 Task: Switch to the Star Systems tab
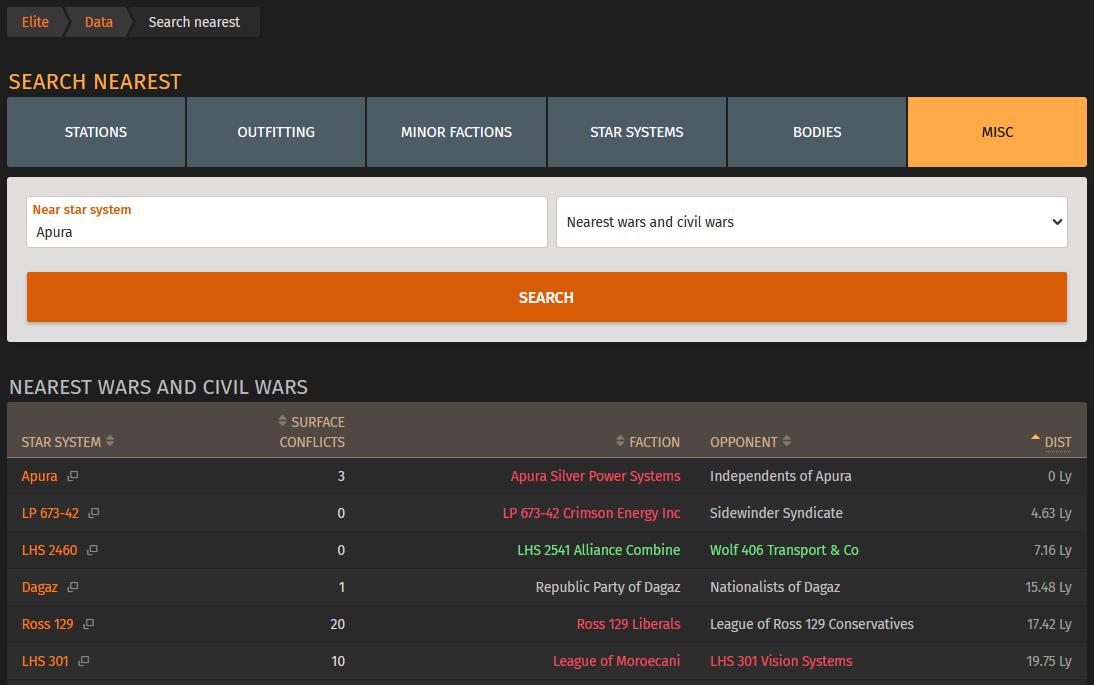point(637,132)
